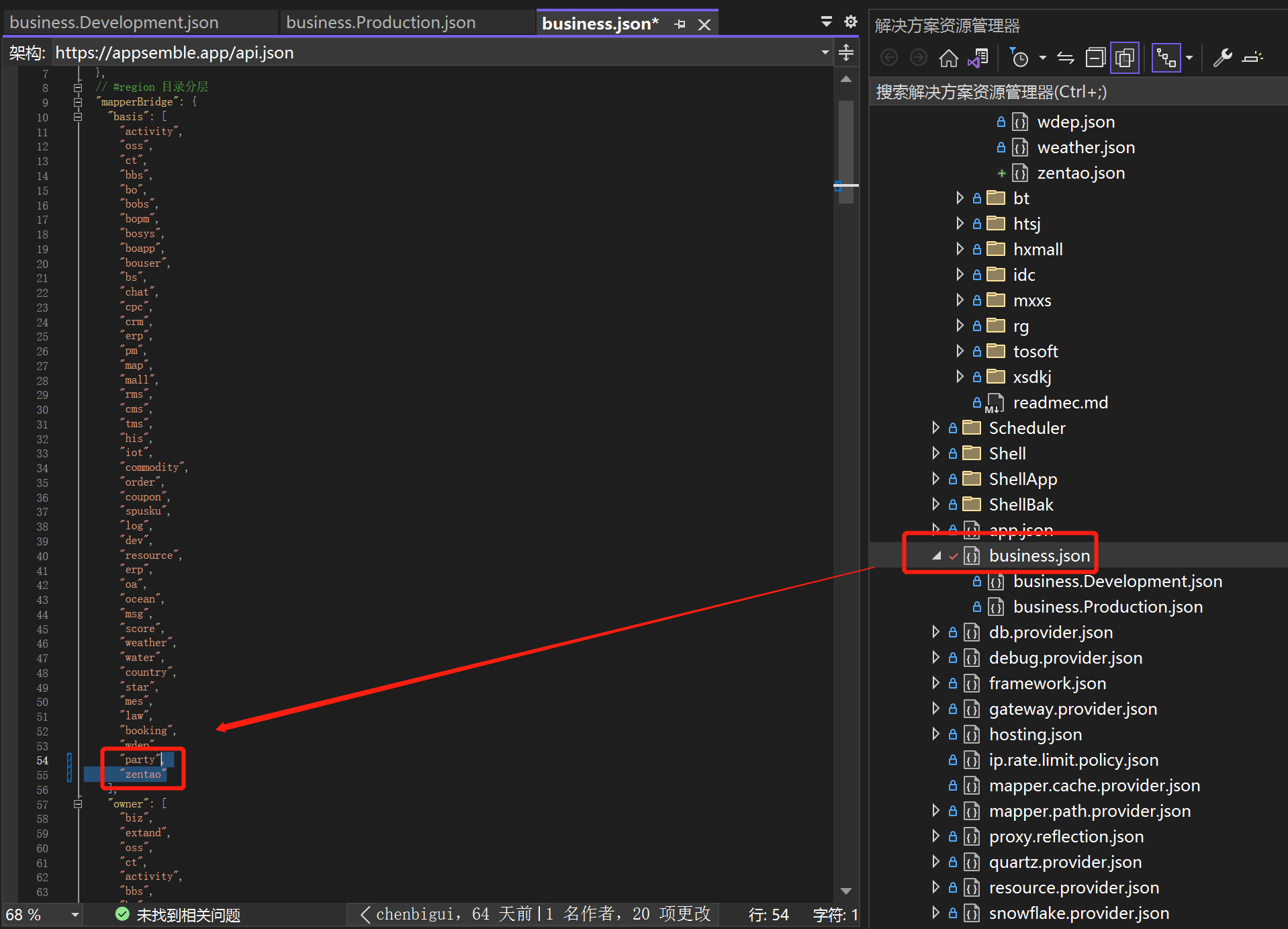The height and width of the screenshot is (929, 1288).
Task: Expand the hxmall folder
Action: [960, 249]
